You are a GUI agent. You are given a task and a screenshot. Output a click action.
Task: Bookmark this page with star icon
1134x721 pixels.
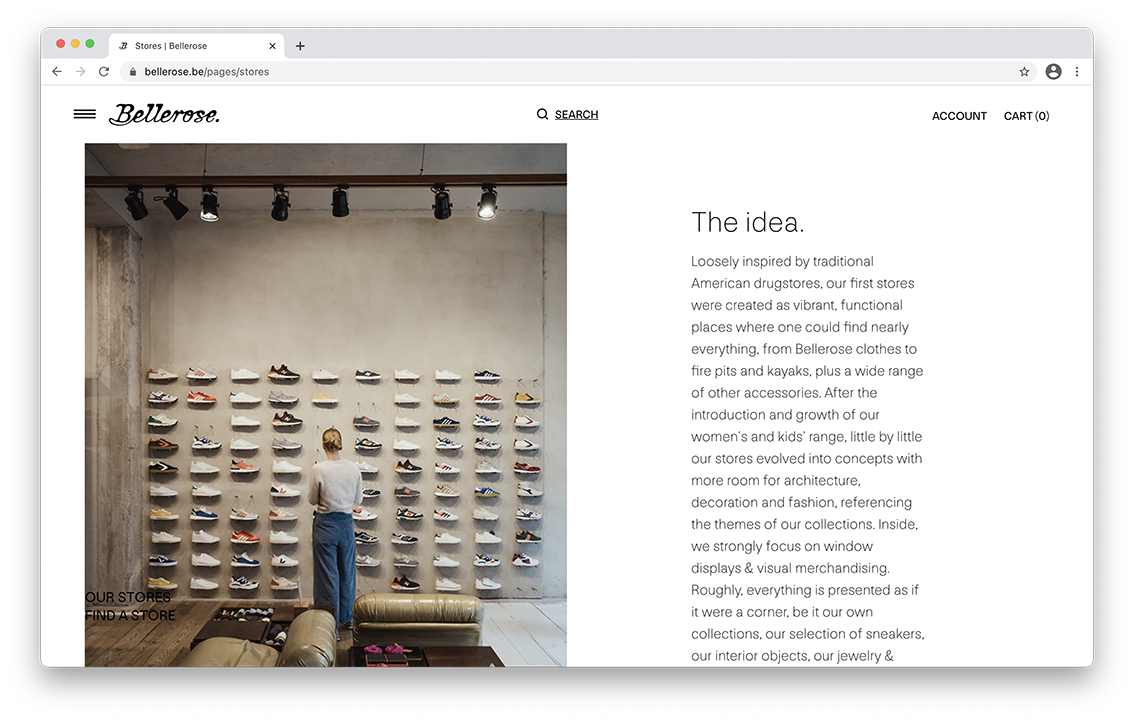click(x=1024, y=72)
